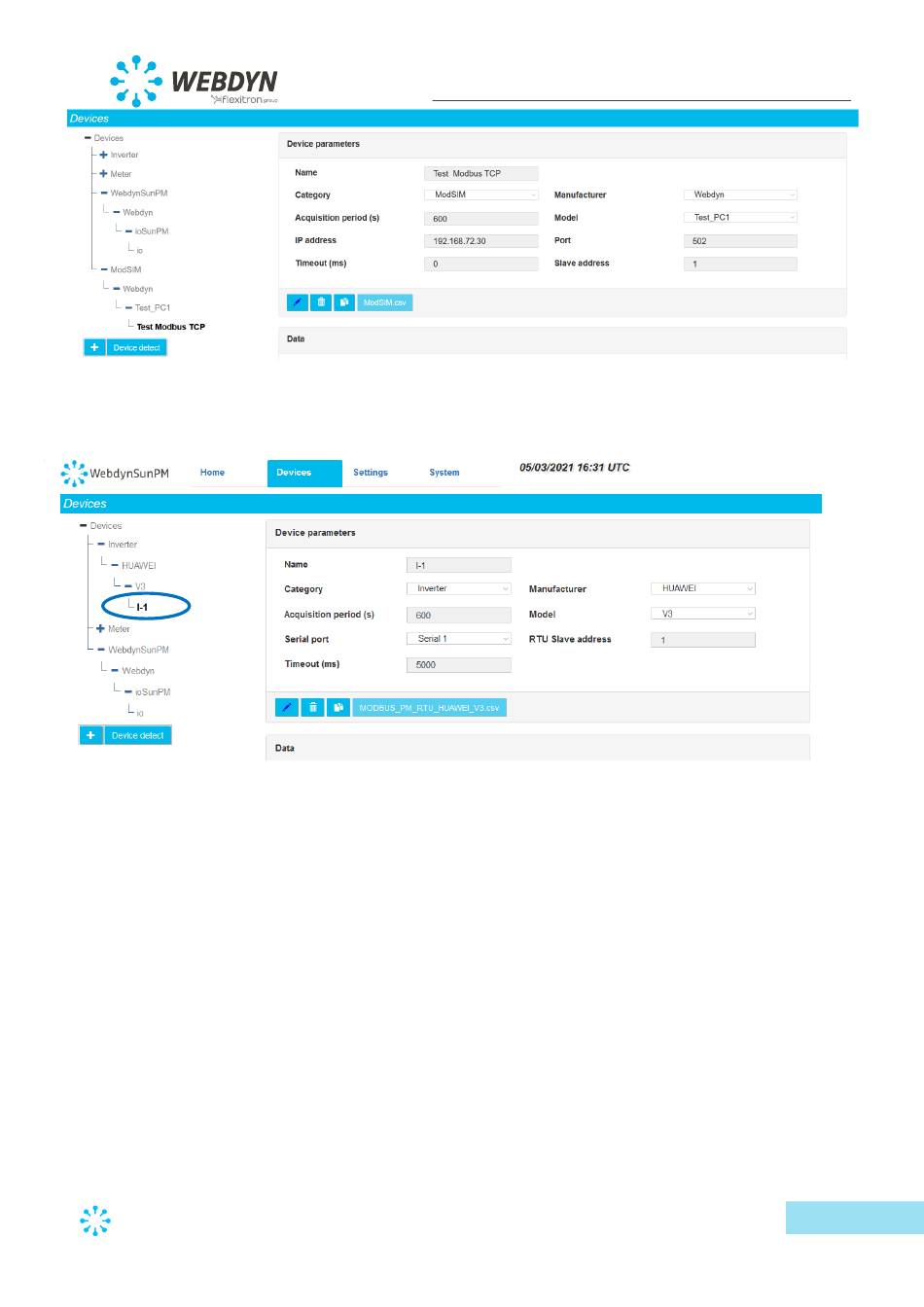Screen dimensions: 924x1307
Task: Click the plus add button under the HUAWEI tree
Action: (x=90, y=735)
